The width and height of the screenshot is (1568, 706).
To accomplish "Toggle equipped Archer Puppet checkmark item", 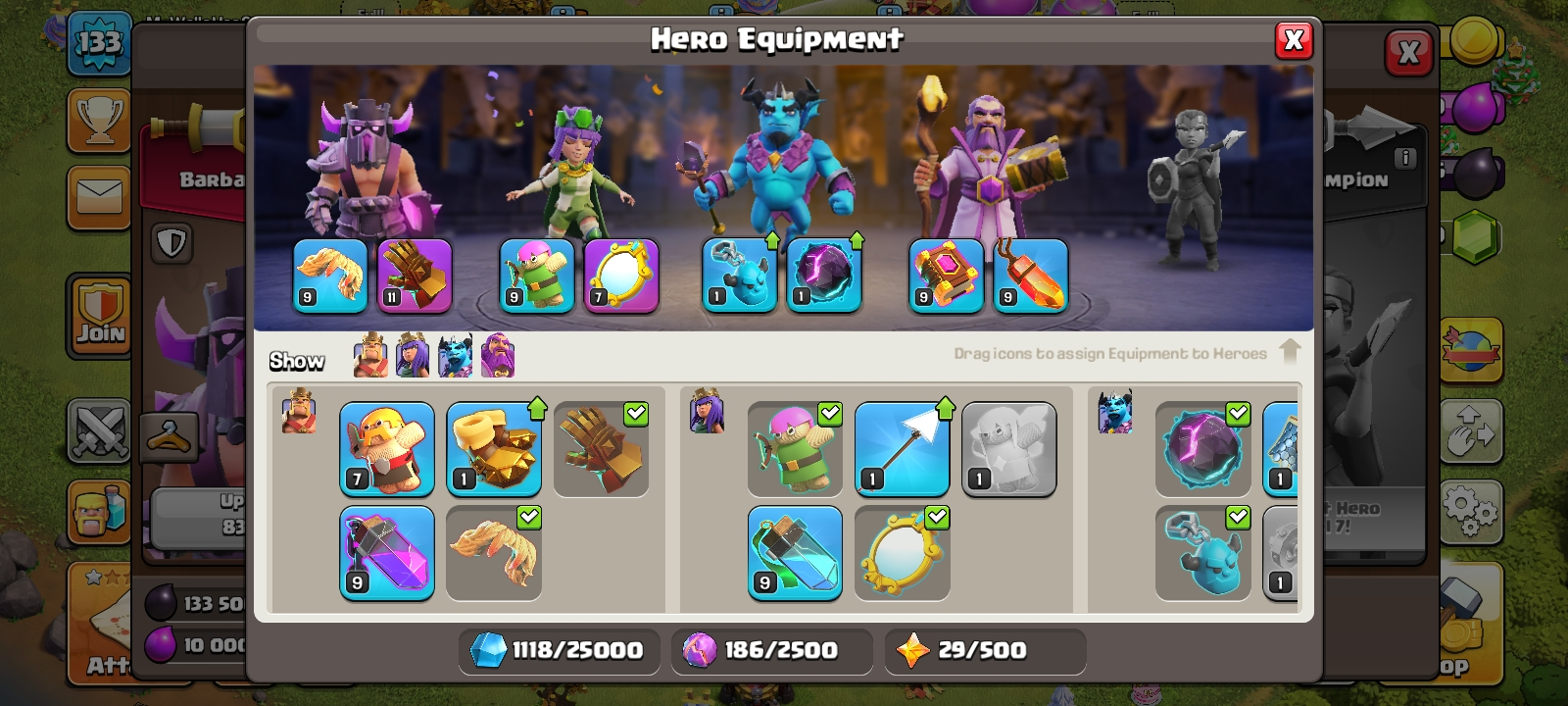I will click(795, 449).
